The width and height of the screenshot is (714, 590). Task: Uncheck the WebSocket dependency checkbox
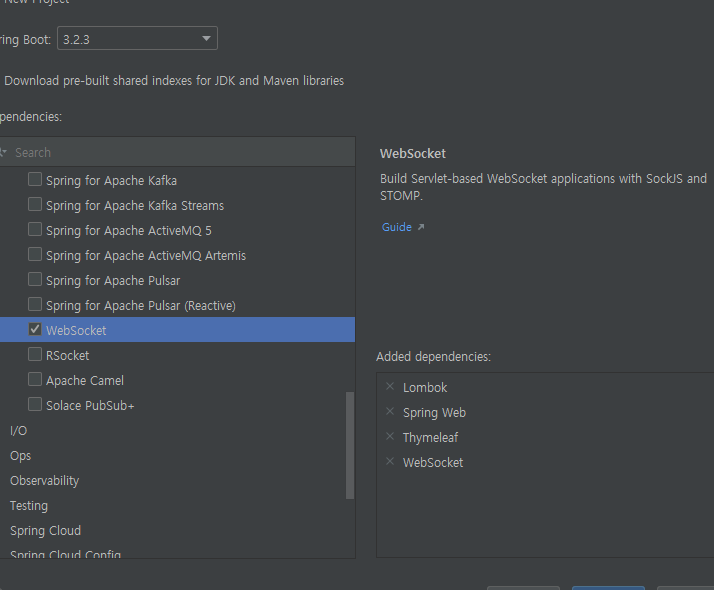pyautogui.click(x=35, y=330)
